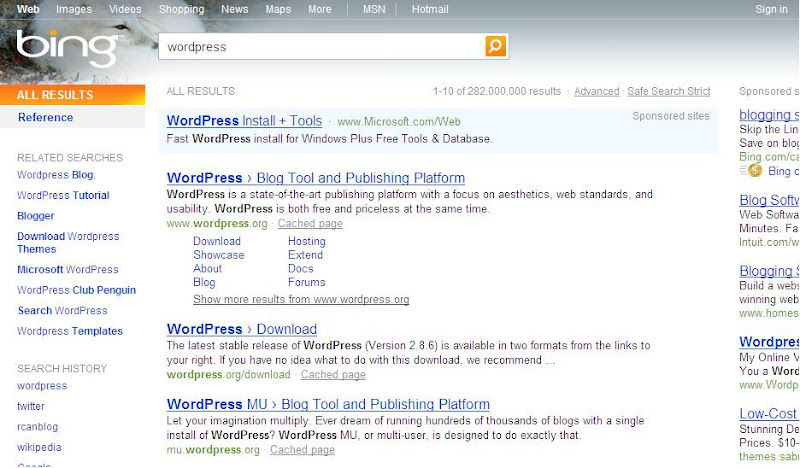Click the Bing cashback coin icon
Image resolution: width=800 pixels, height=468 pixels.
[x=755, y=171]
